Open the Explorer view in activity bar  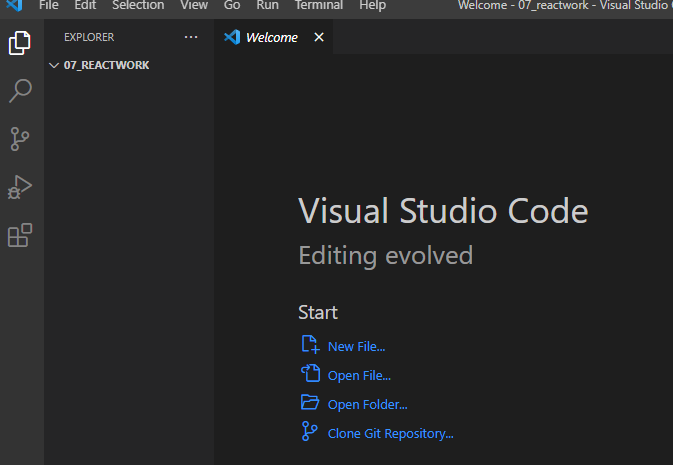(x=20, y=43)
